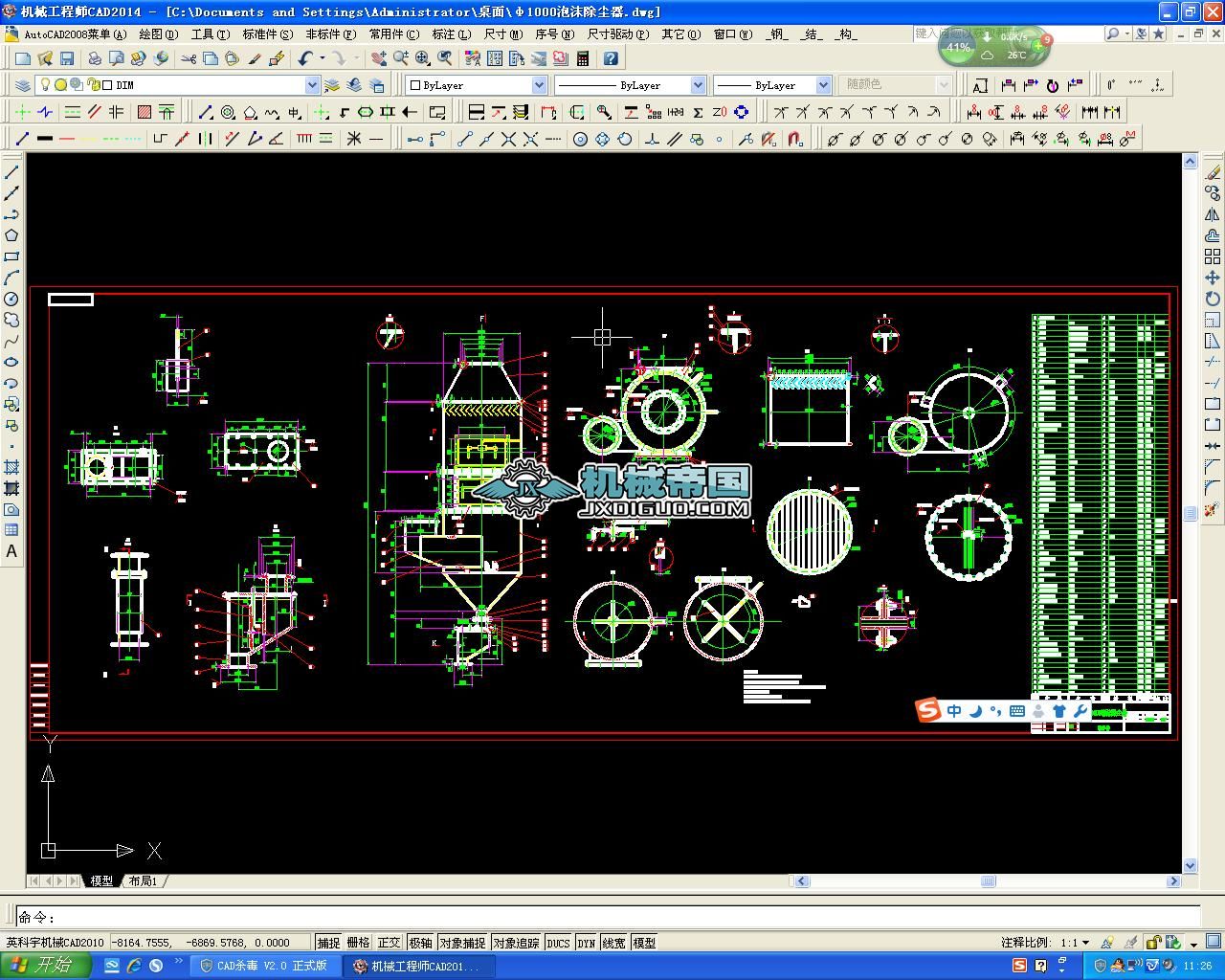Open the annotation scale 1:1 dropdown
Screen dimensions: 1225x980
(1085, 943)
